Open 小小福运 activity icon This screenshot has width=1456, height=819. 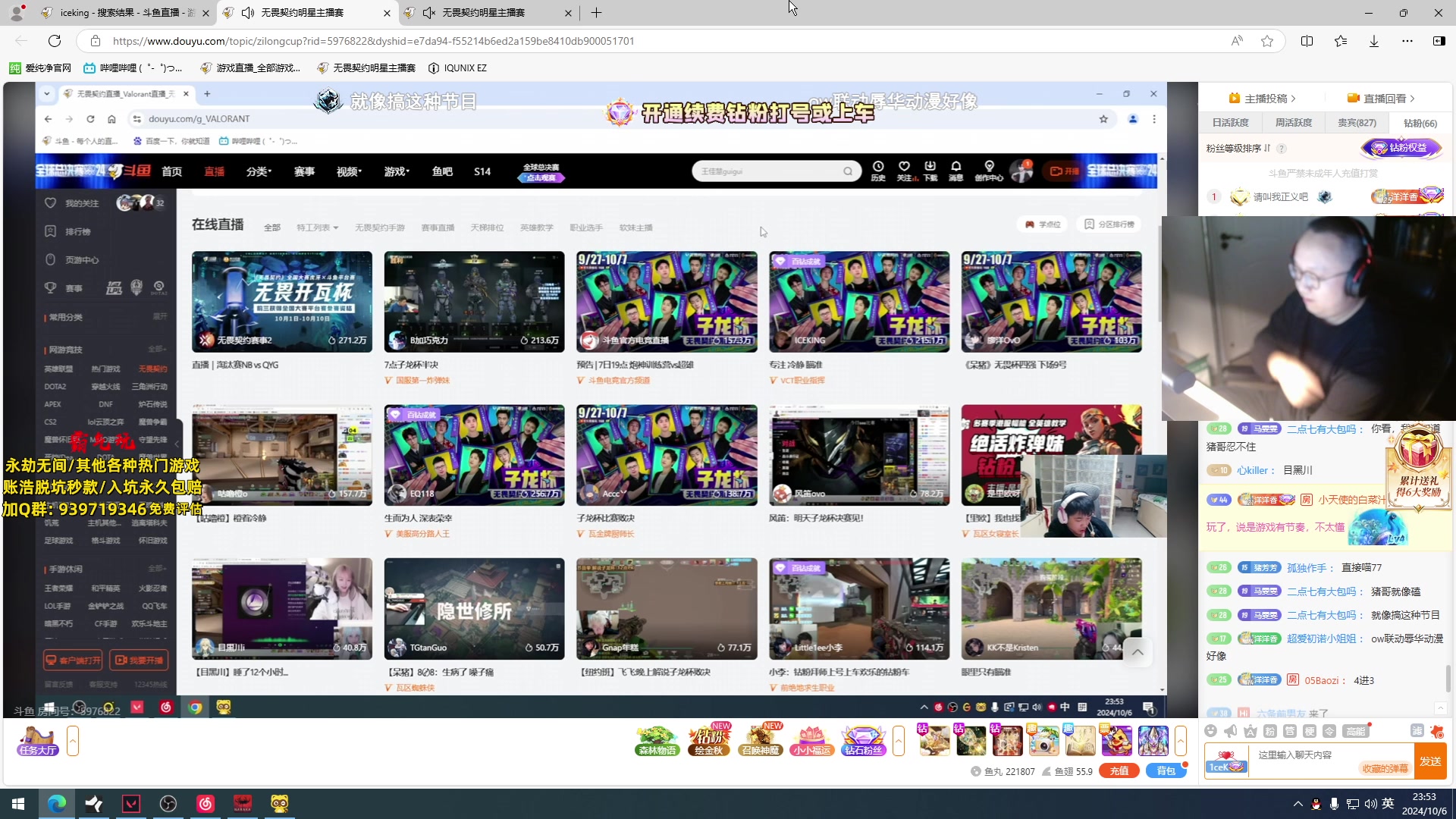pyautogui.click(x=811, y=741)
